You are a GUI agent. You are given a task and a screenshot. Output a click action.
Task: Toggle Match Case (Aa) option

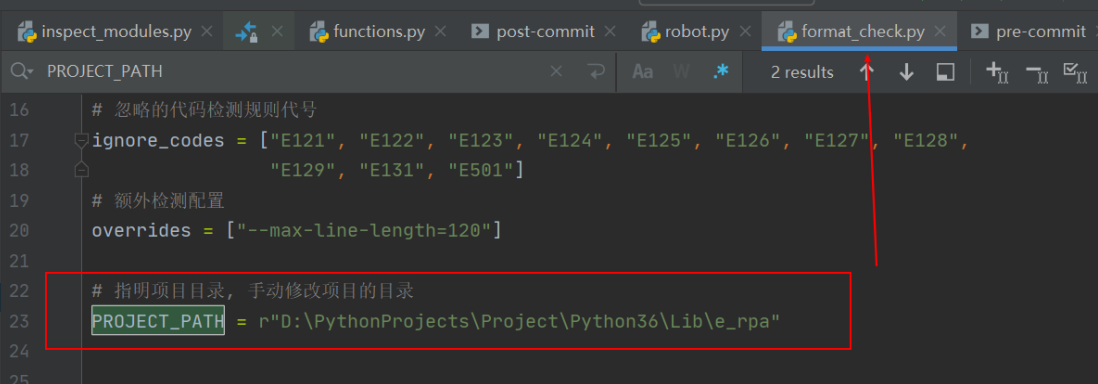[x=642, y=71]
